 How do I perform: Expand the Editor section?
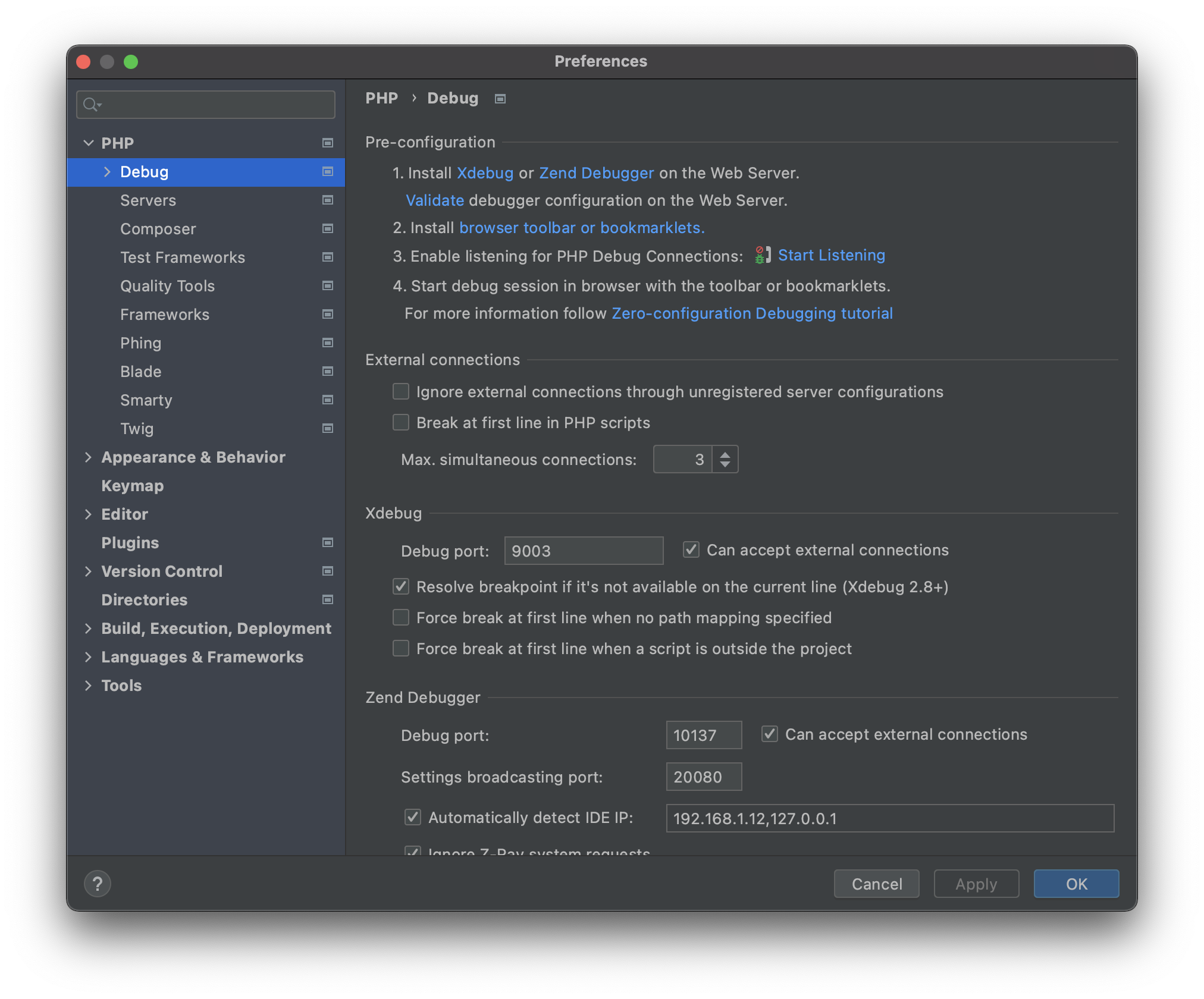click(88, 514)
